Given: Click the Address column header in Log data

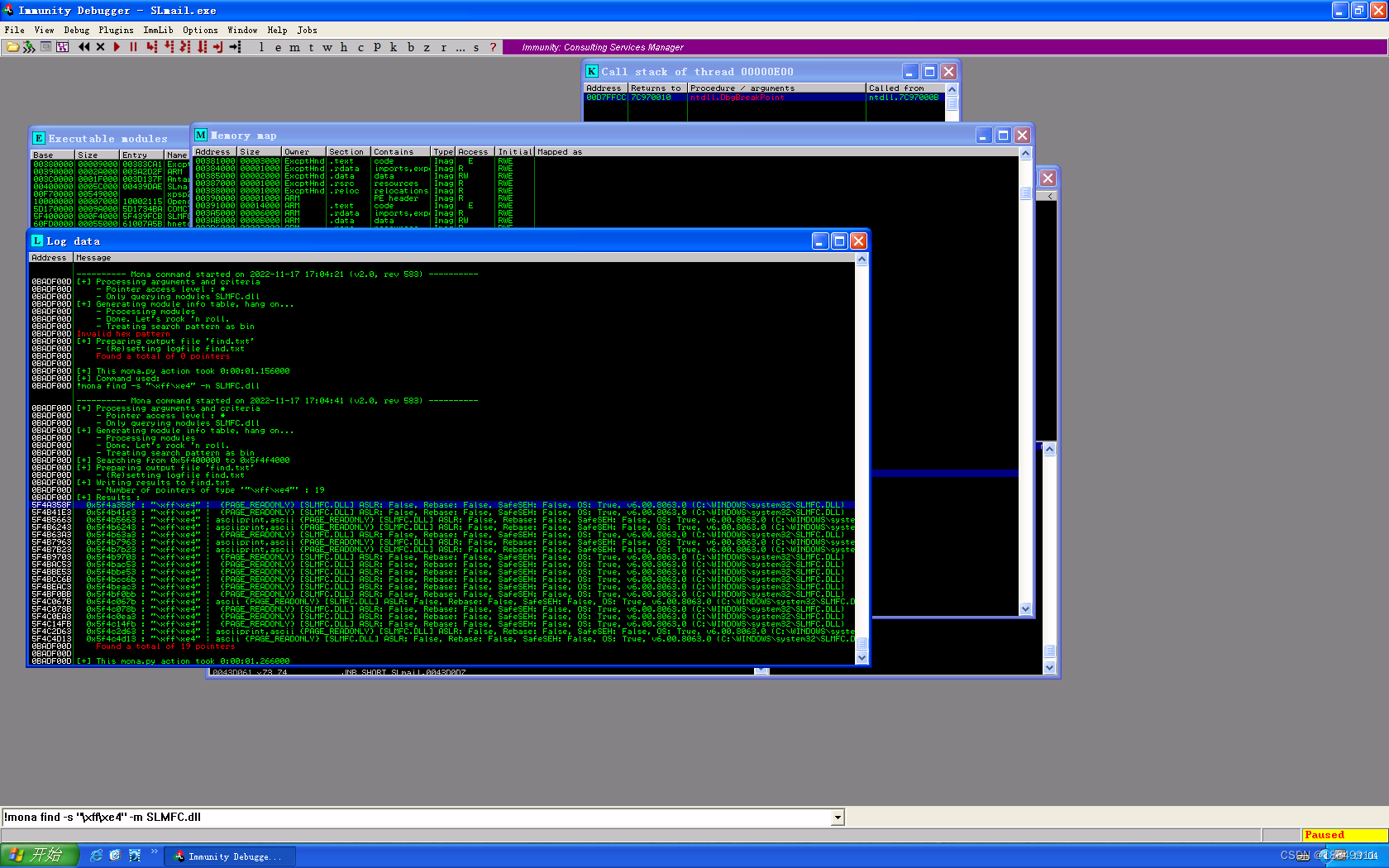Looking at the screenshot, I should pos(51,258).
